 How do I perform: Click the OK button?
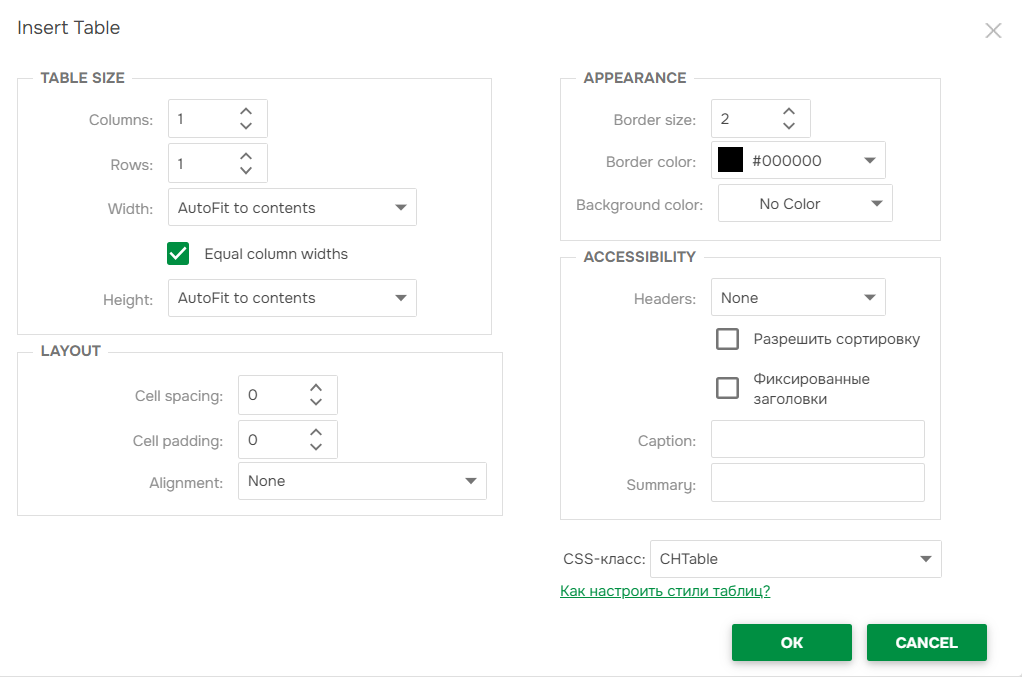click(791, 643)
